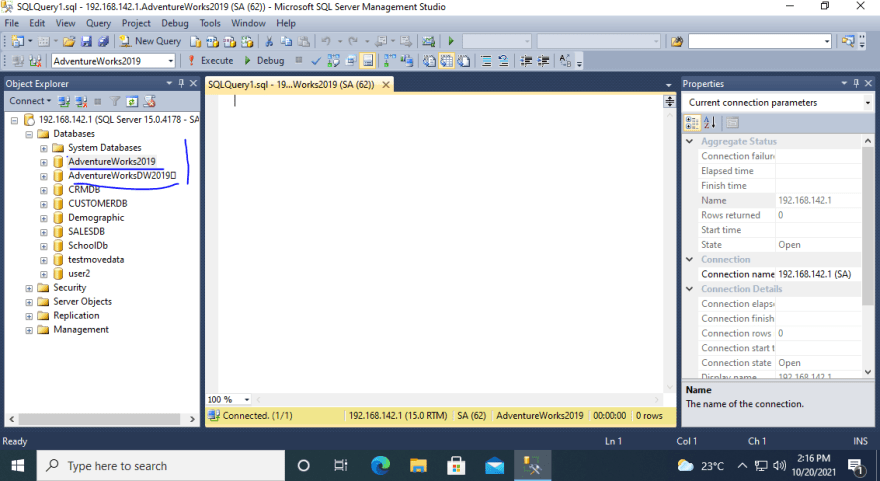Click the Open File folder icon

click(69, 41)
